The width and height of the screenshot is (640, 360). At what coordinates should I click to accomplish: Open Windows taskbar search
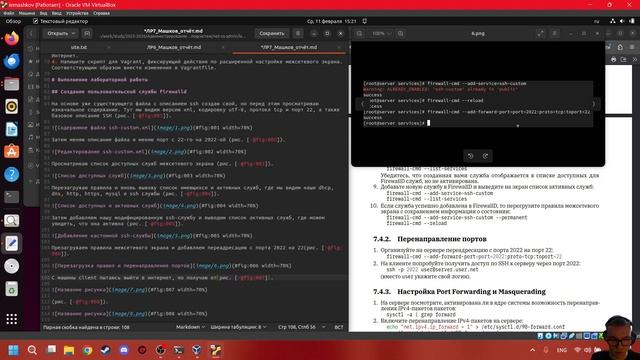pos(32,350)
